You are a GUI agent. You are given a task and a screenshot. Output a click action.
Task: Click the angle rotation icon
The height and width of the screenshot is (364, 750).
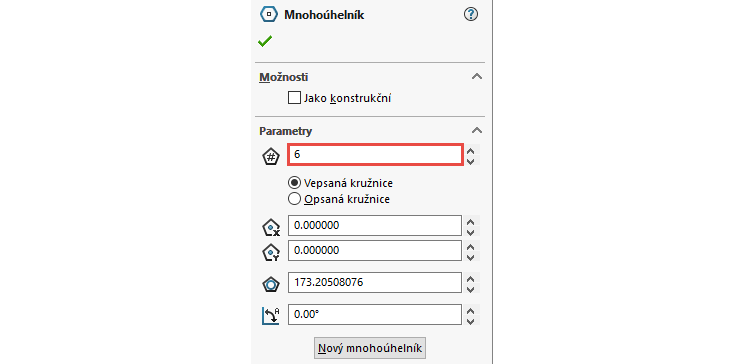271,316
